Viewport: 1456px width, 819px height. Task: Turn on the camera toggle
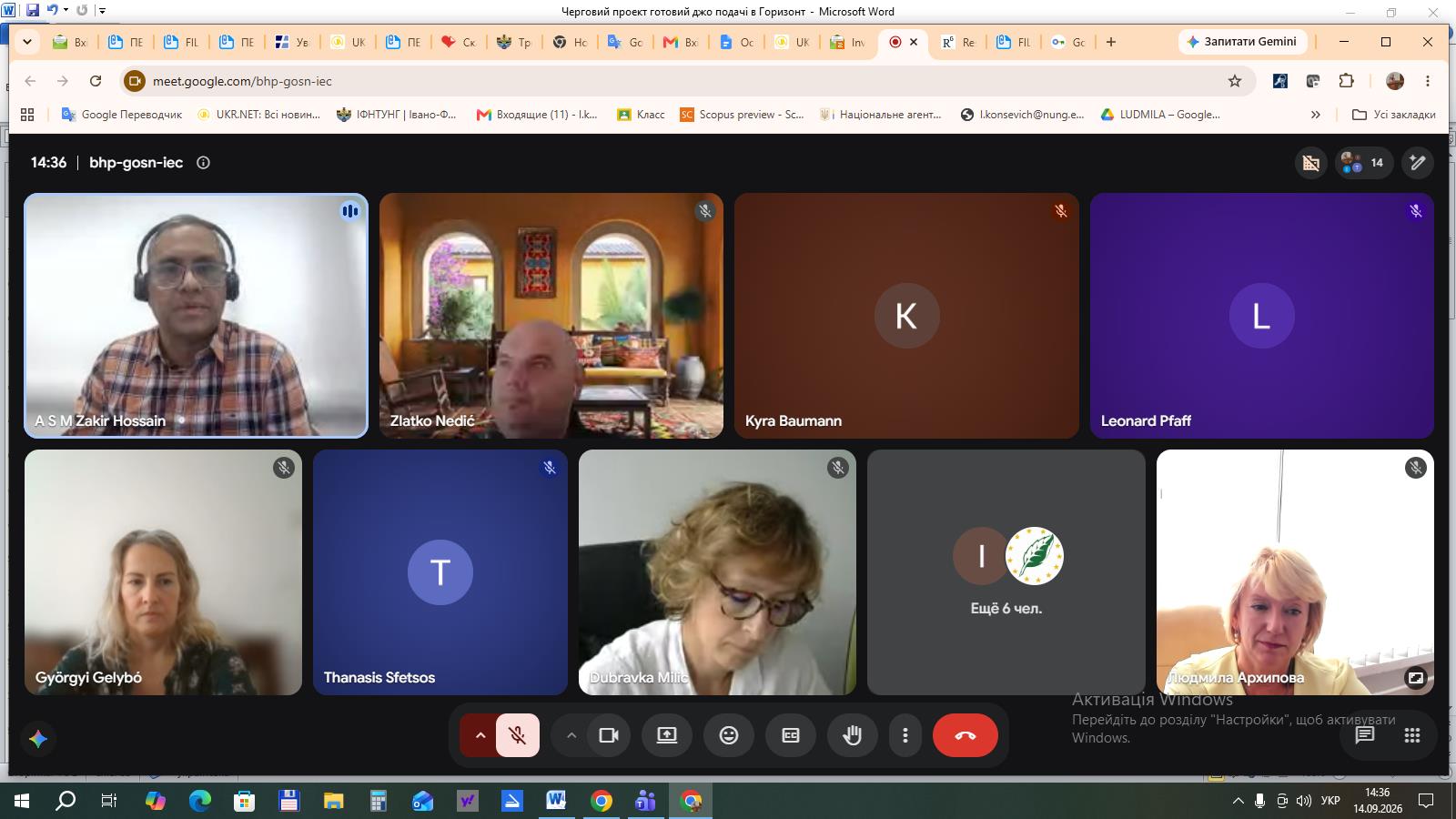pos(609,735)
